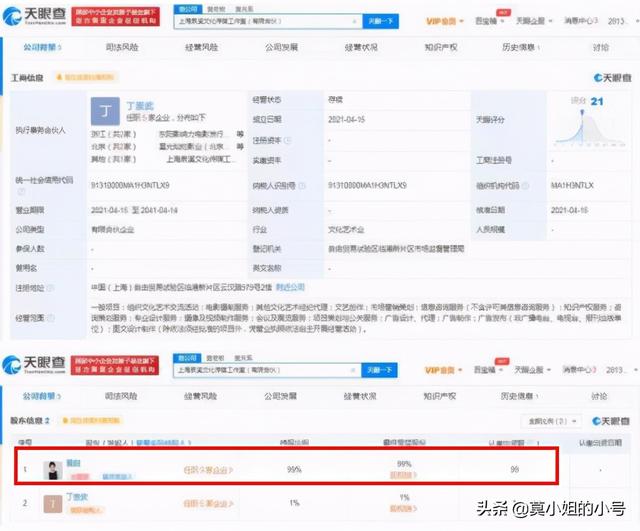Expand VIP会员 dropdown on 工商信息 page
The height and width of the screenshot is (531, 640).
445,21
